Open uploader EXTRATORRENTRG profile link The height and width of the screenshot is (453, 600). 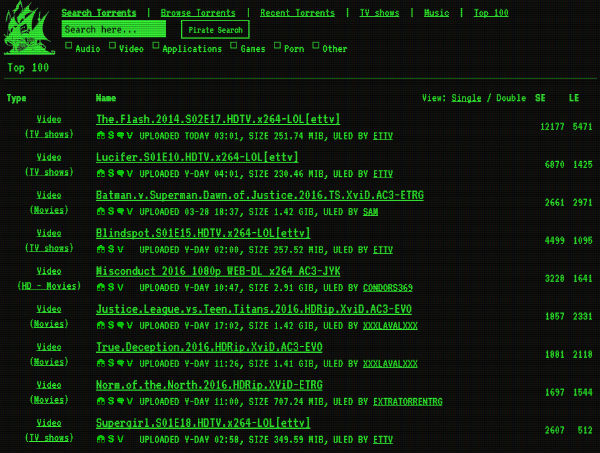(x=408, y=402)
